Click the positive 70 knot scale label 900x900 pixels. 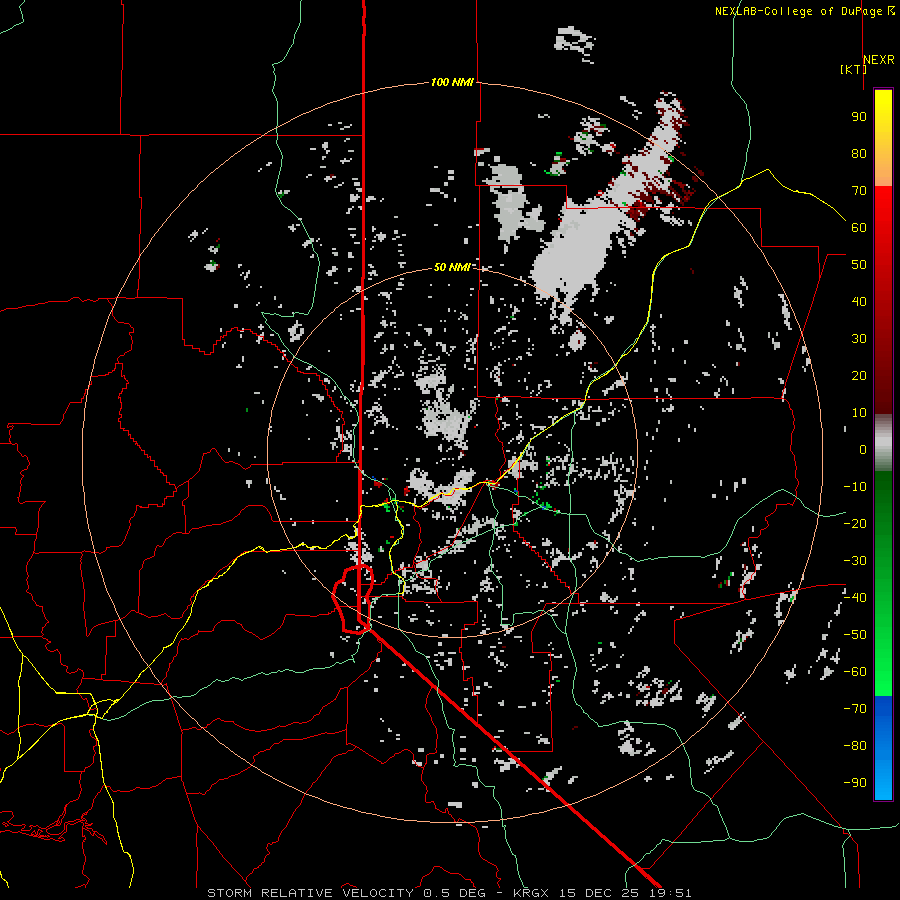(x=859, y=191)
